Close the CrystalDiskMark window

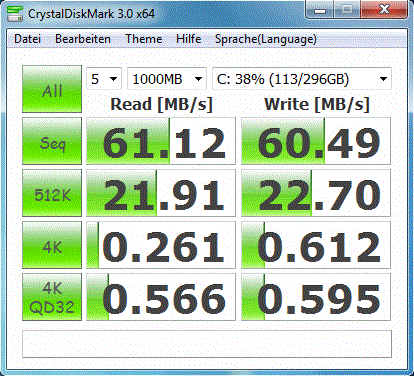pos(384,10)
